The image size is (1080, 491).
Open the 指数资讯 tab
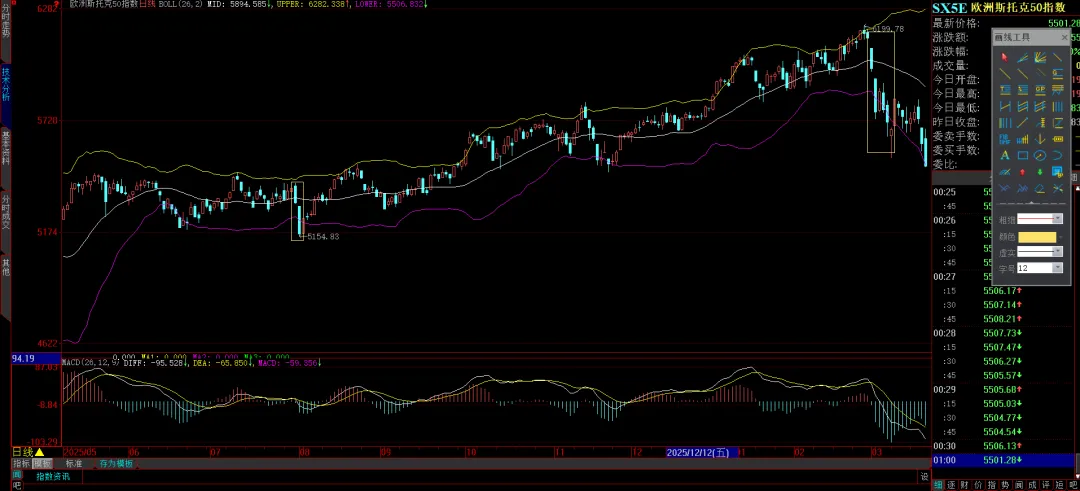click(x=53, y=476)
